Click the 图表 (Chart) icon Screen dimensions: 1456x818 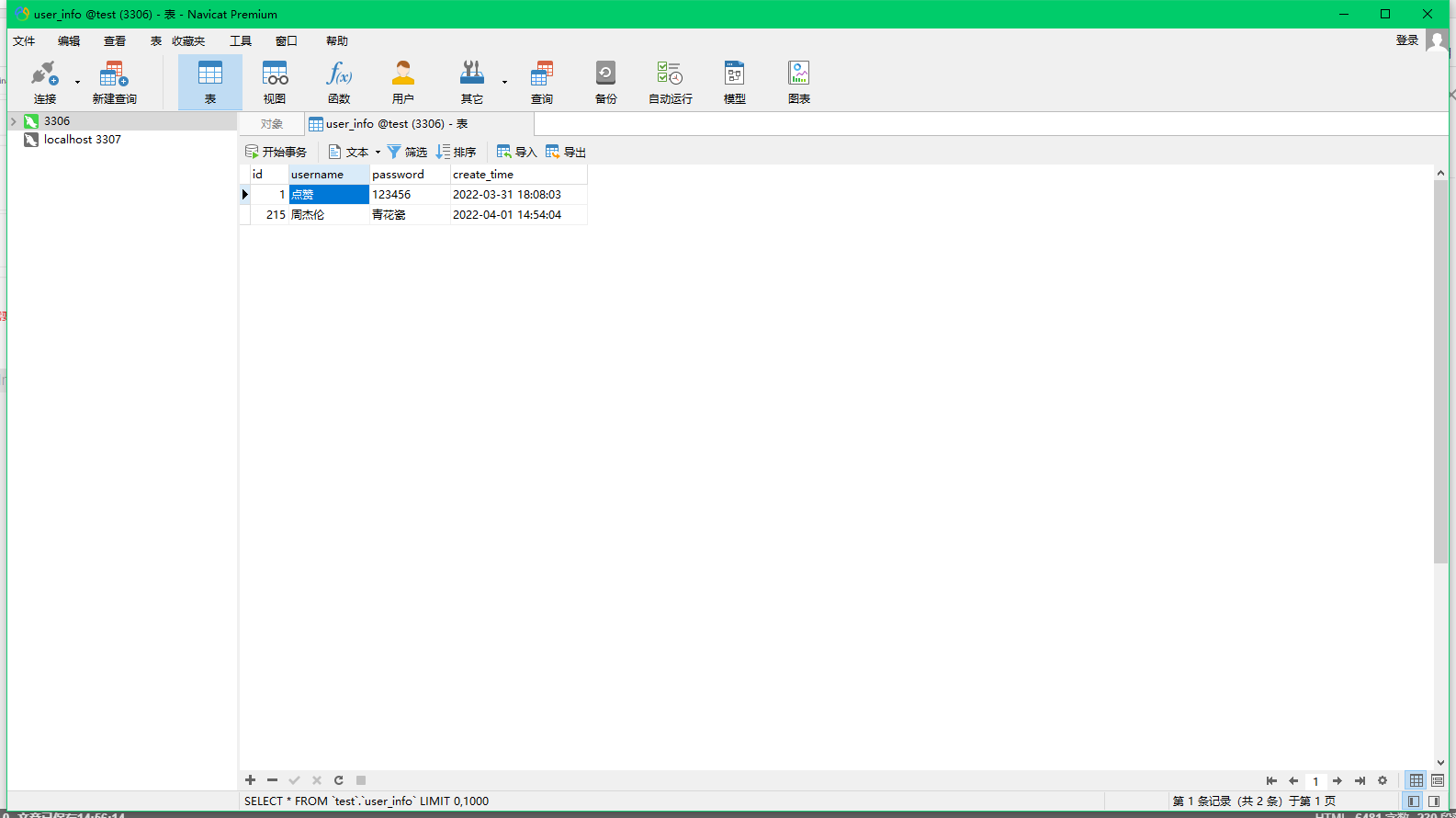tap(798, 83)
